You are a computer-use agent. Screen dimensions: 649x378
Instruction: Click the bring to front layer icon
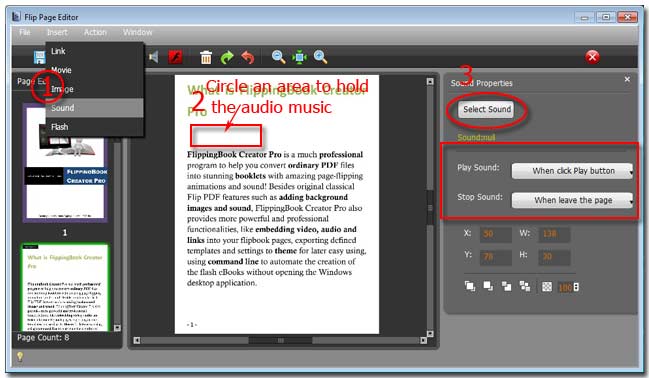click(x=470, y=287)
